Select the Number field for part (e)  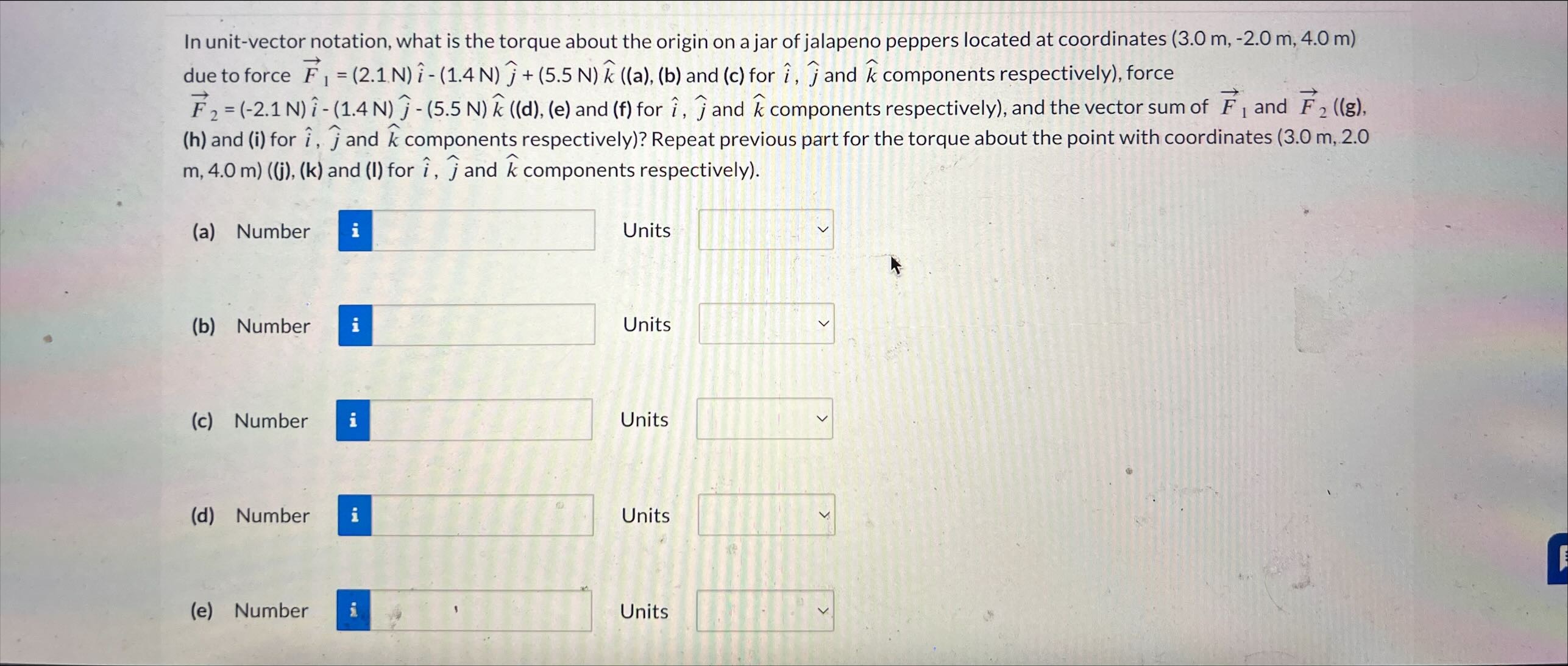click(x=480, y=610)
